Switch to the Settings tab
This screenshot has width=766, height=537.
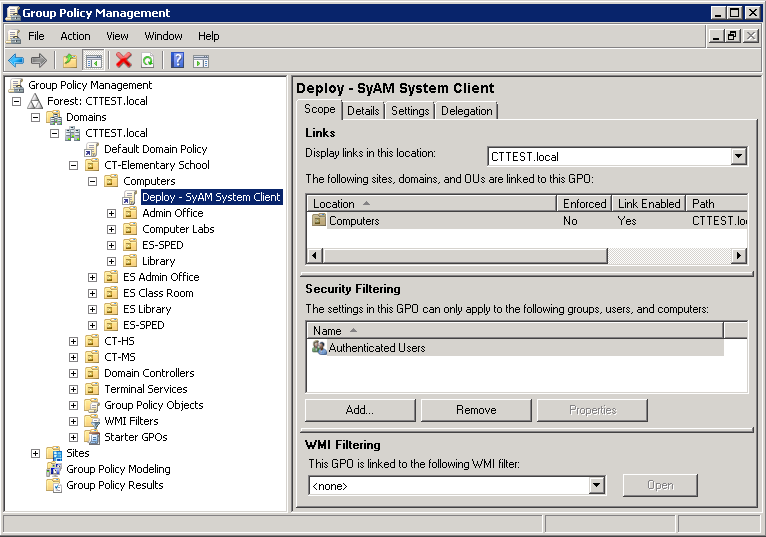tap(410, 111)
